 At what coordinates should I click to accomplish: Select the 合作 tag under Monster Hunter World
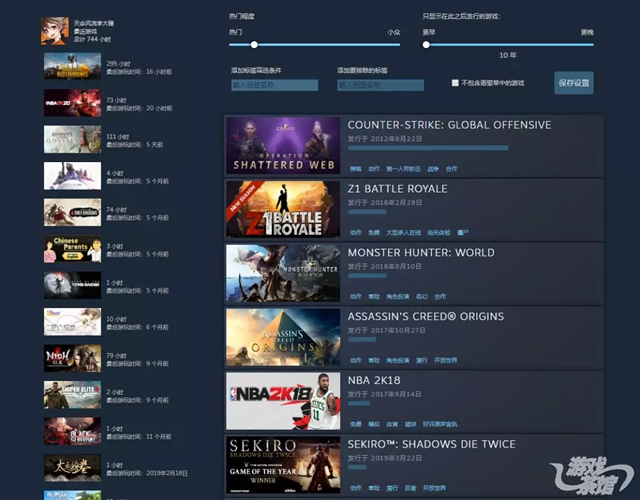(x=440, y=296)
